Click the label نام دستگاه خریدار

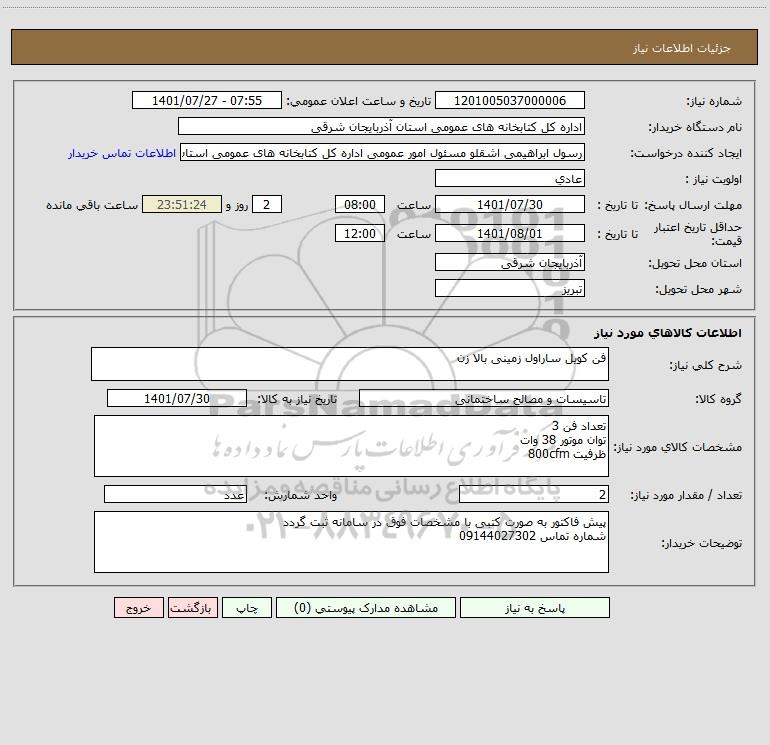click(695, 128)
